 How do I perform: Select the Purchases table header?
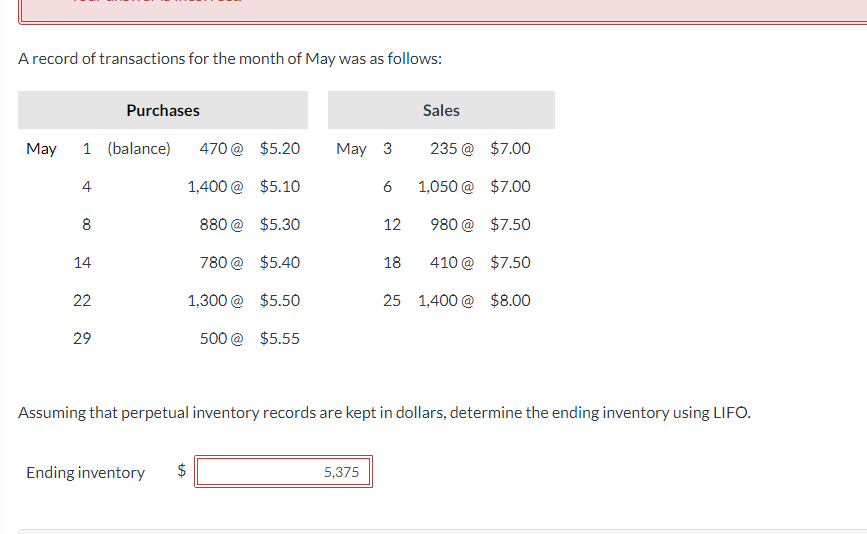tap(163, 110)
